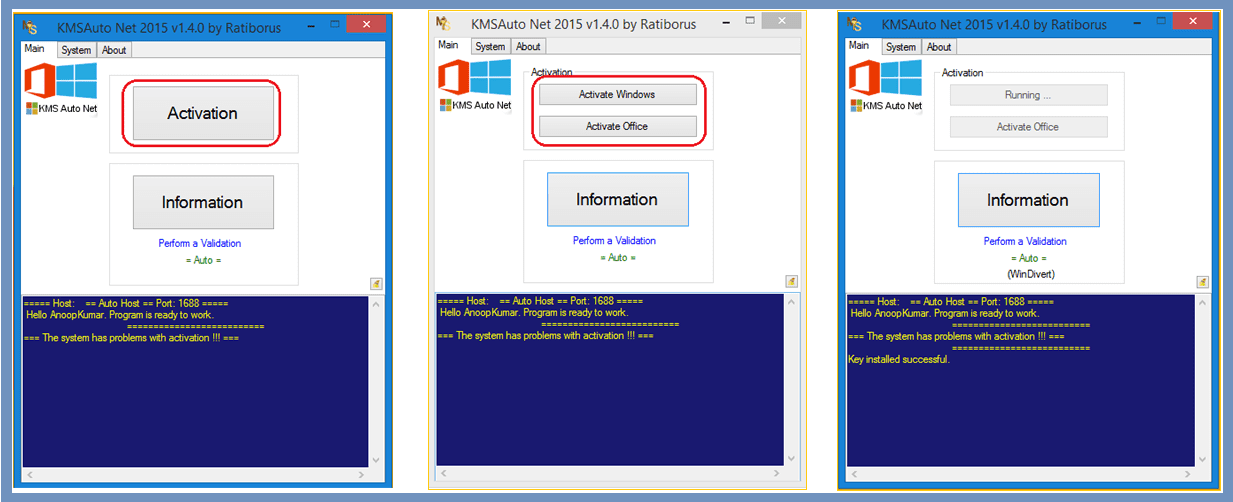Image resolution: width=1233 pixels, height=502 pixels.
Task: Click KMS Auto Net label in Activate Windows window
Action: (475, 105)
